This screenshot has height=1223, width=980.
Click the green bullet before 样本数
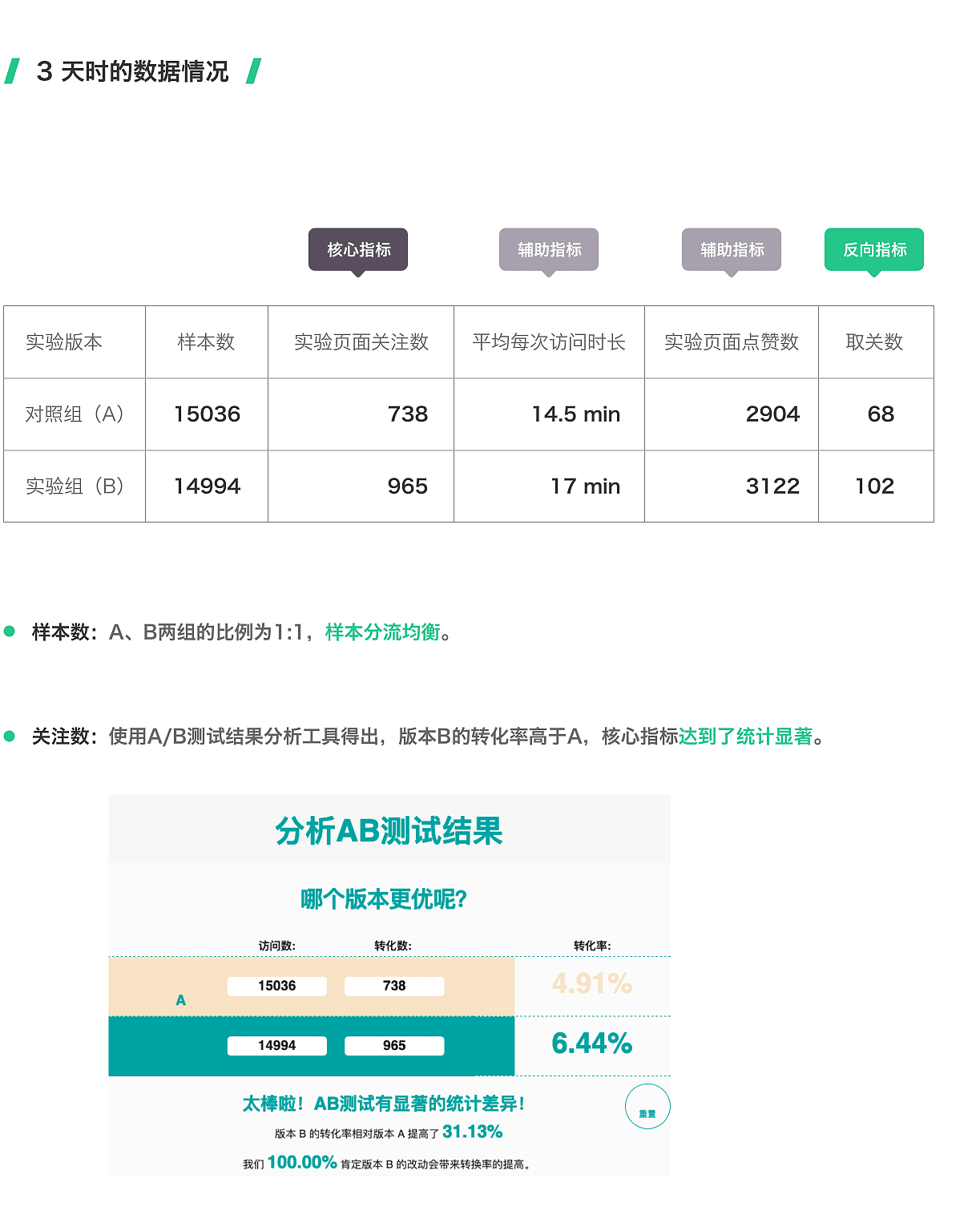(9, 632)
